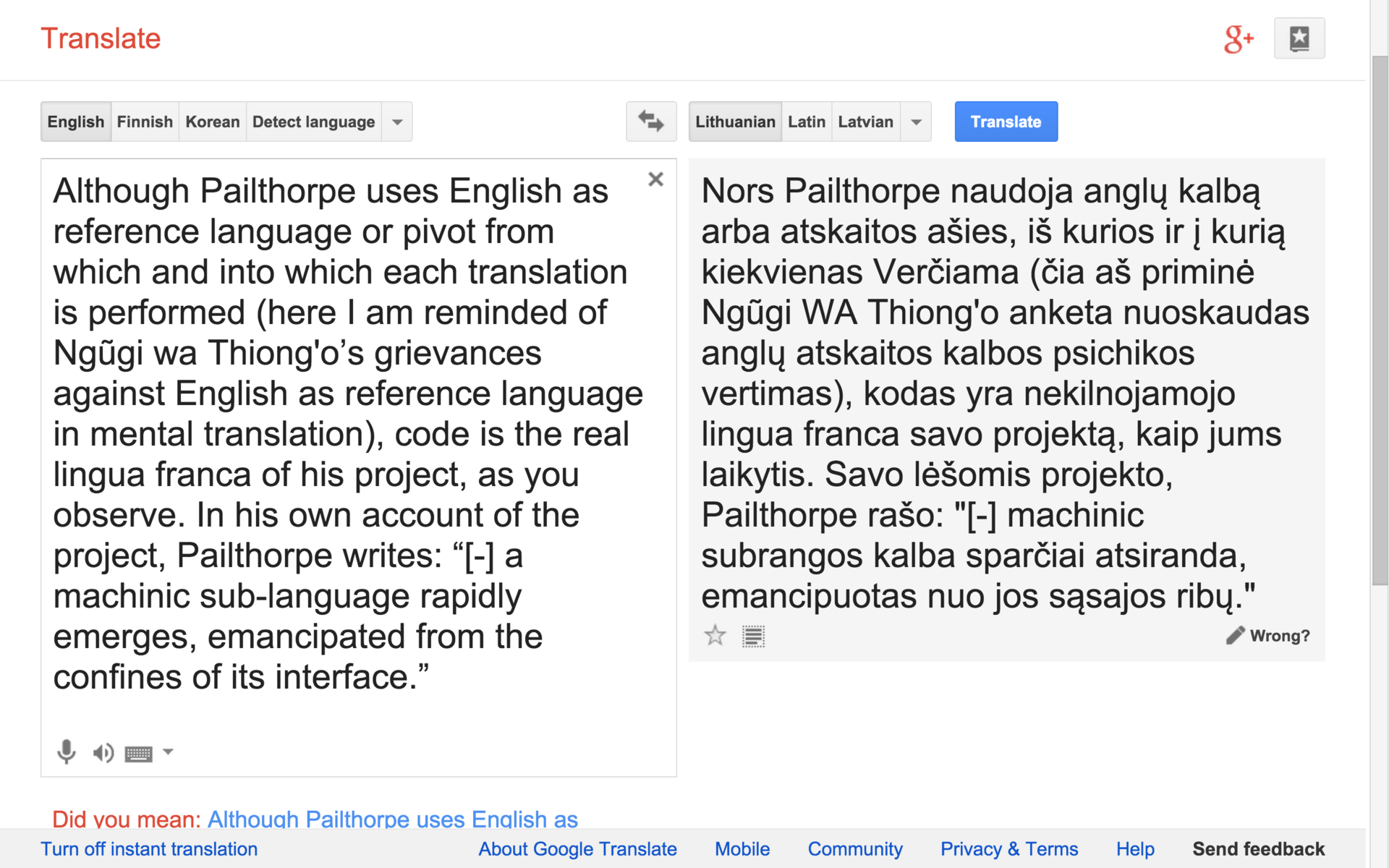This screenshot has height=868, width=1389.
Task: Star the translation for the phrasebook
Action: coord(715,636)
